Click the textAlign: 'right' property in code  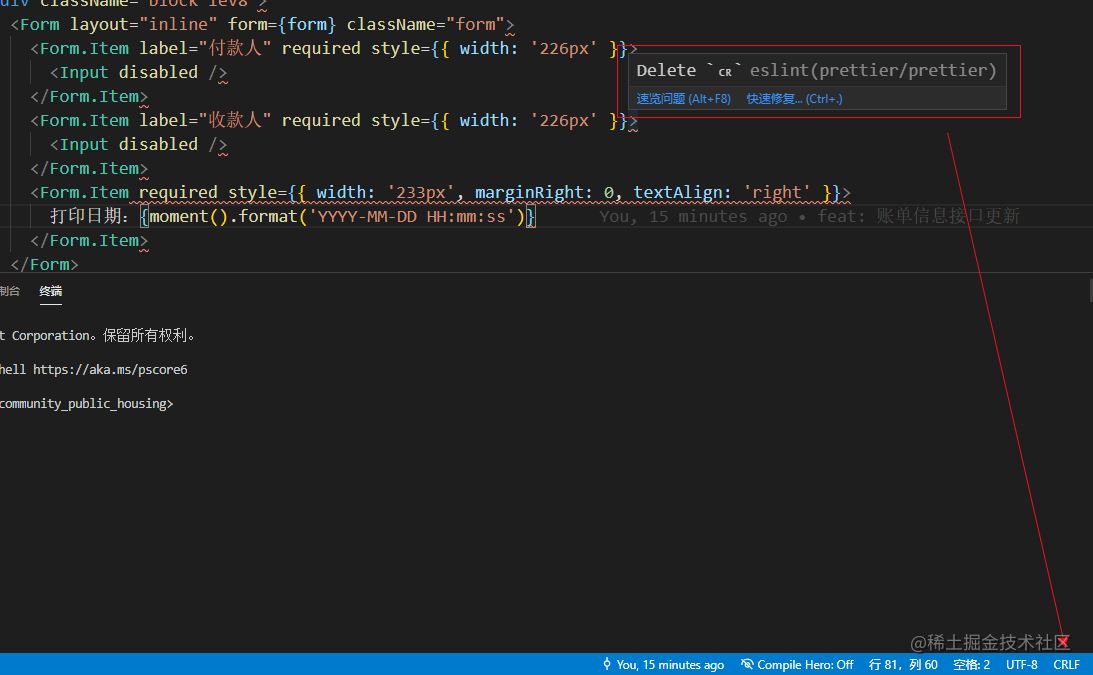pyautogui.click(x=721, y=193)
